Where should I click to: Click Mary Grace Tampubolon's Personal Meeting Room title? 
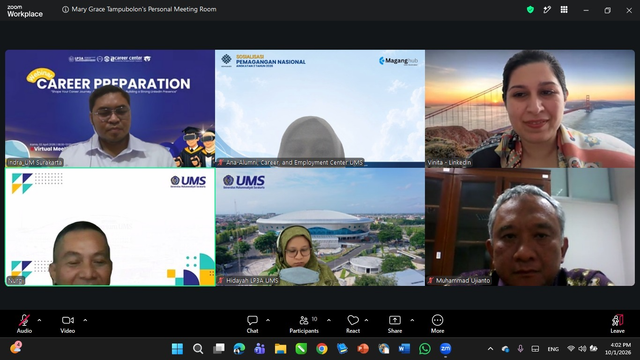(x=144, y=9)
